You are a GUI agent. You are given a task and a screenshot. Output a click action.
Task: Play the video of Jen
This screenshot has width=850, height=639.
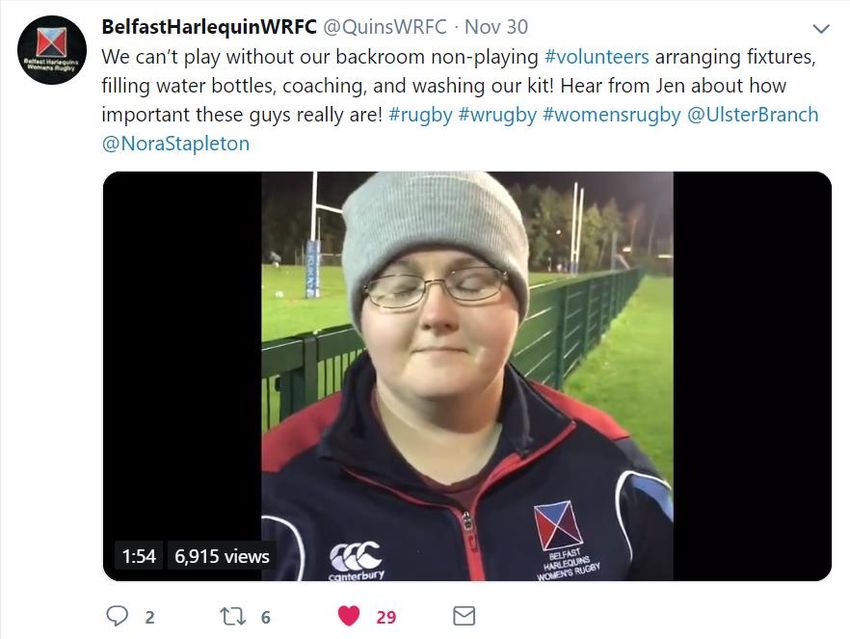pyautogui.click(x=467, y=376)
